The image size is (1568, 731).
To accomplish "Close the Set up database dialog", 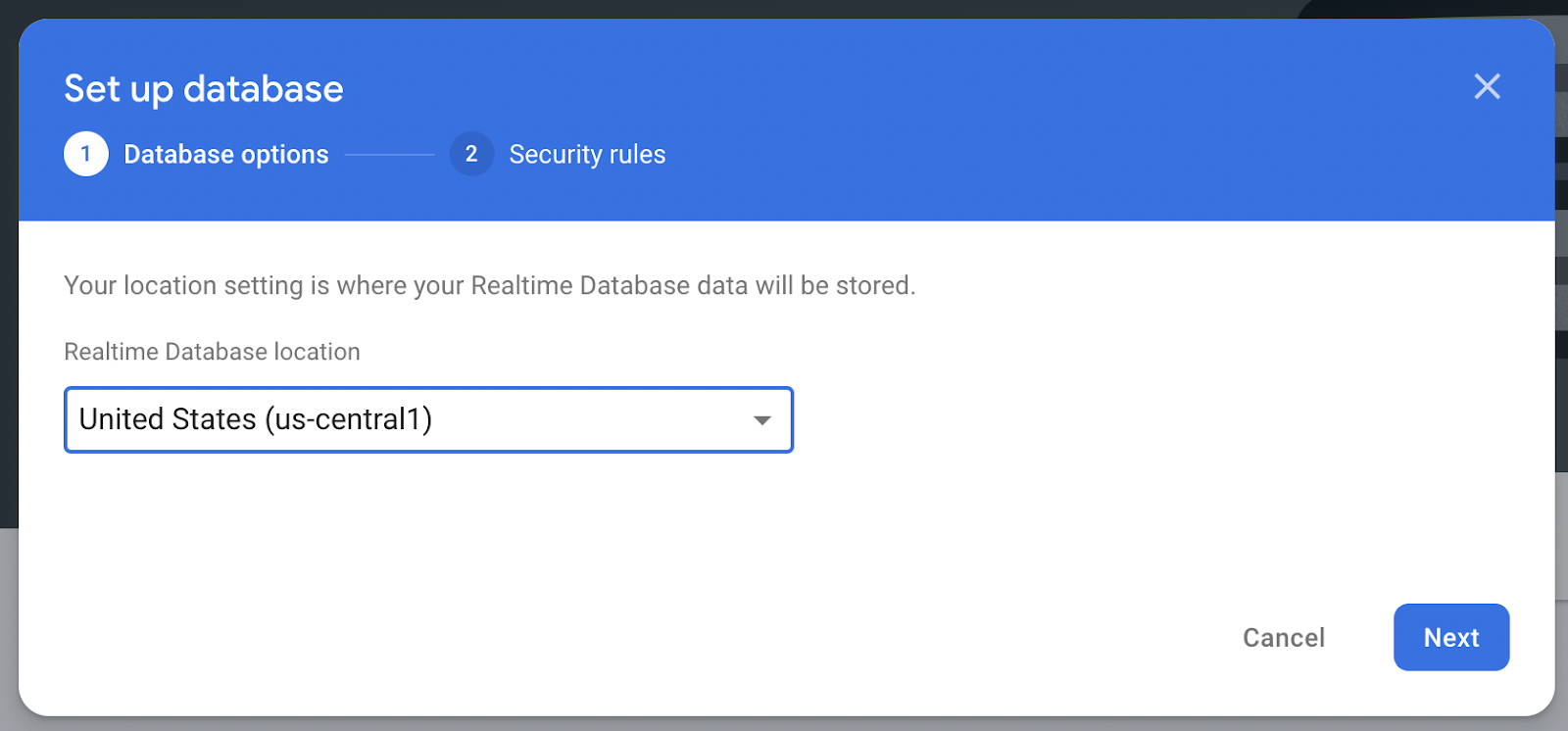I will tap(1487, 87).
